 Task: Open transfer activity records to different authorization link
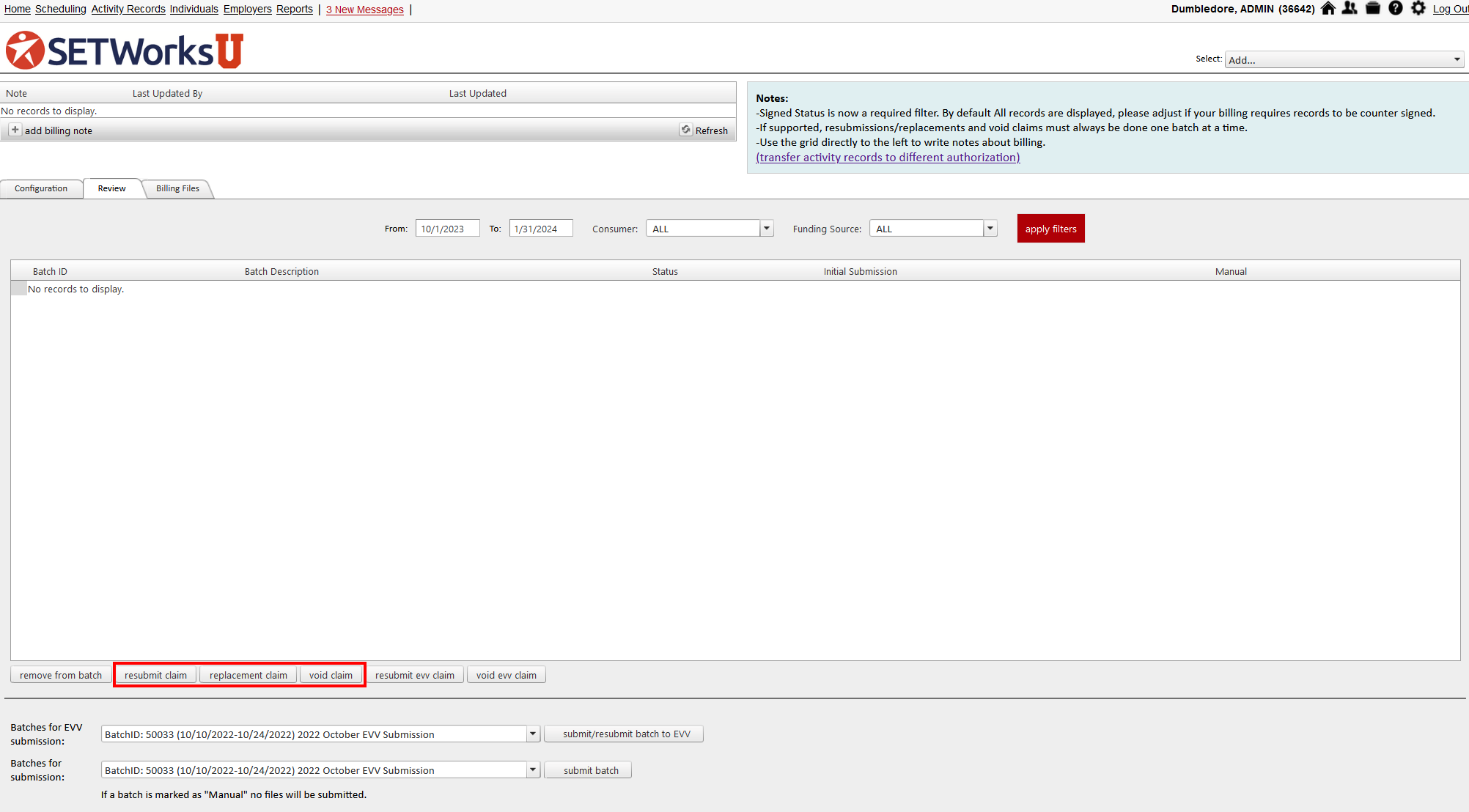coord(888,157)
